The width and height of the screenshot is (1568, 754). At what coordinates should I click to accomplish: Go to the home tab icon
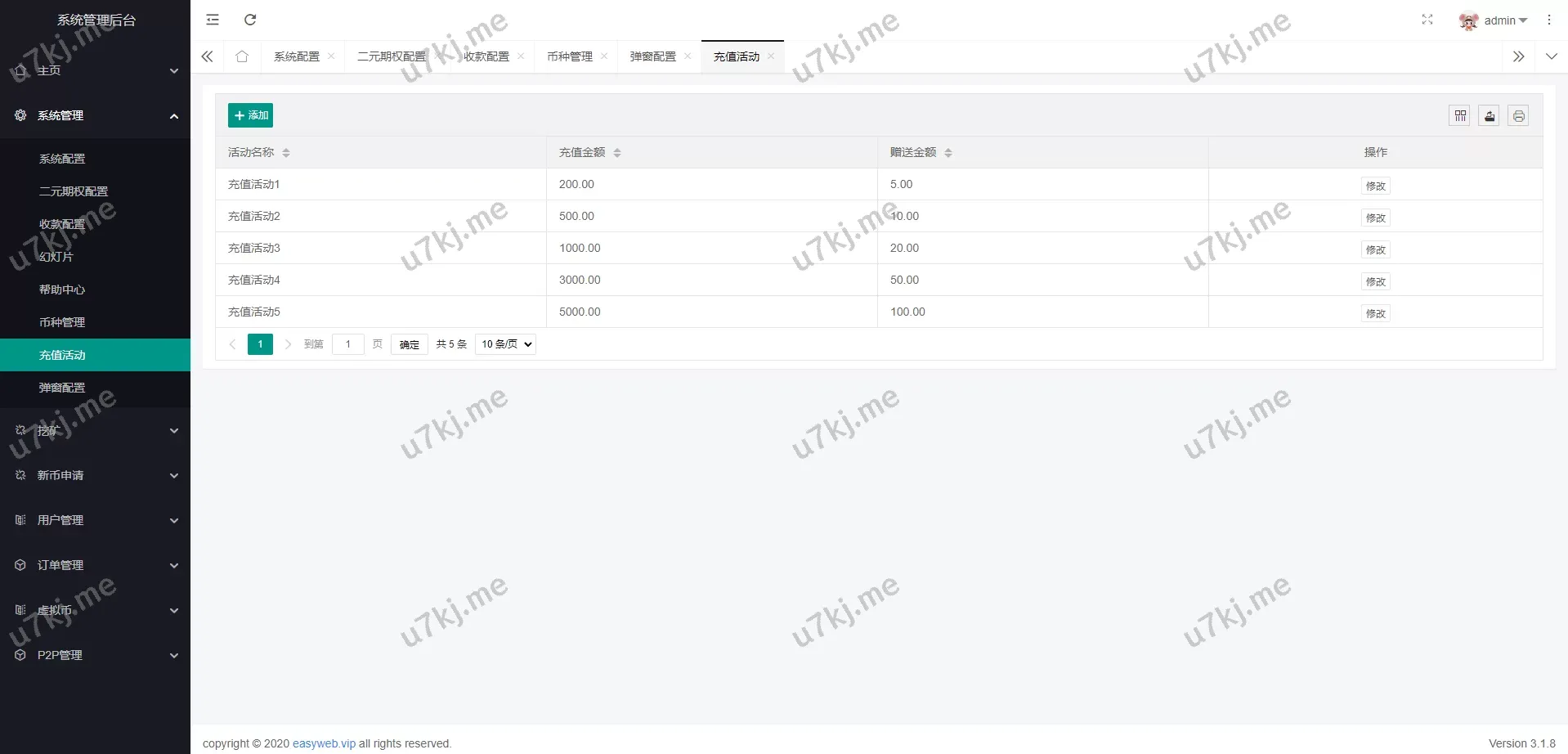click(x=242, y=56)
